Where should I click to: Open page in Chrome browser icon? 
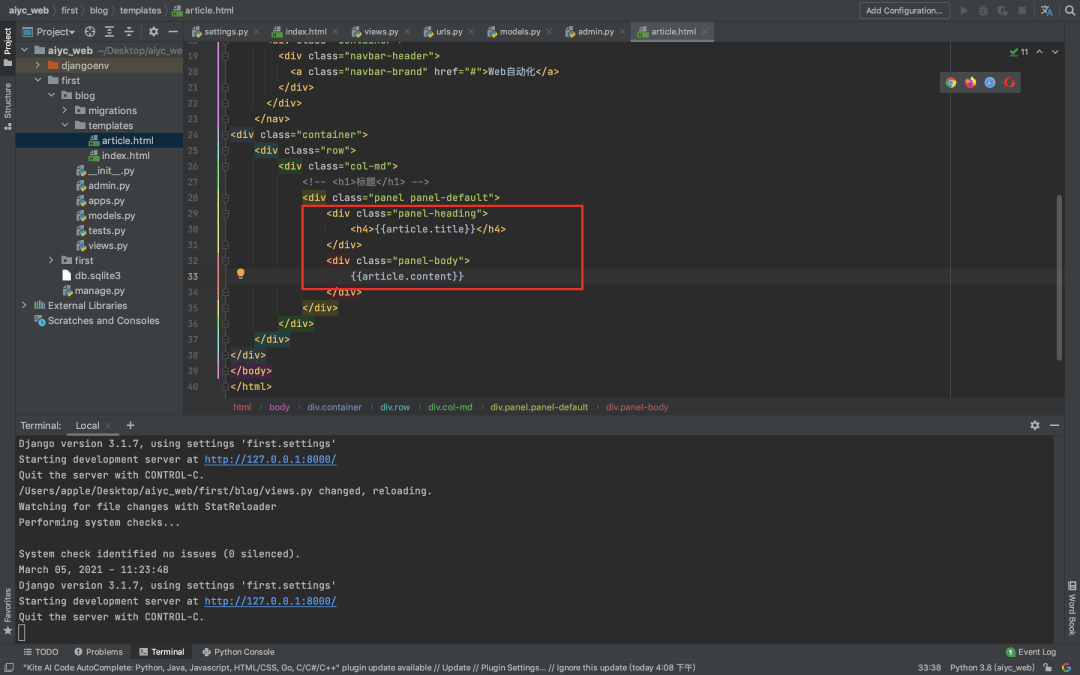point(951,82)
